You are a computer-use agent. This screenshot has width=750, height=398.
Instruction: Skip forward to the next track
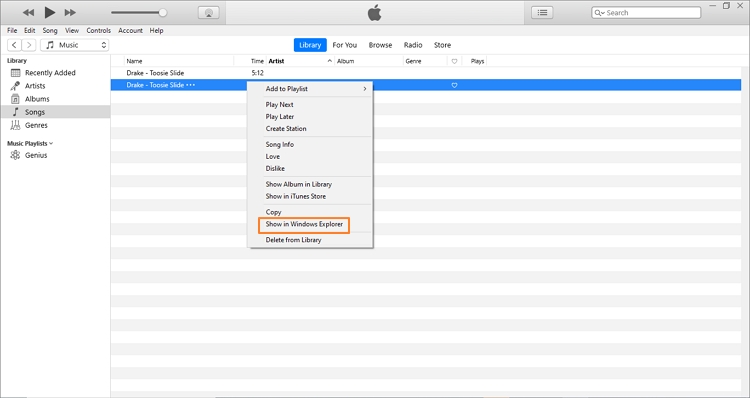tap(70, 12)
